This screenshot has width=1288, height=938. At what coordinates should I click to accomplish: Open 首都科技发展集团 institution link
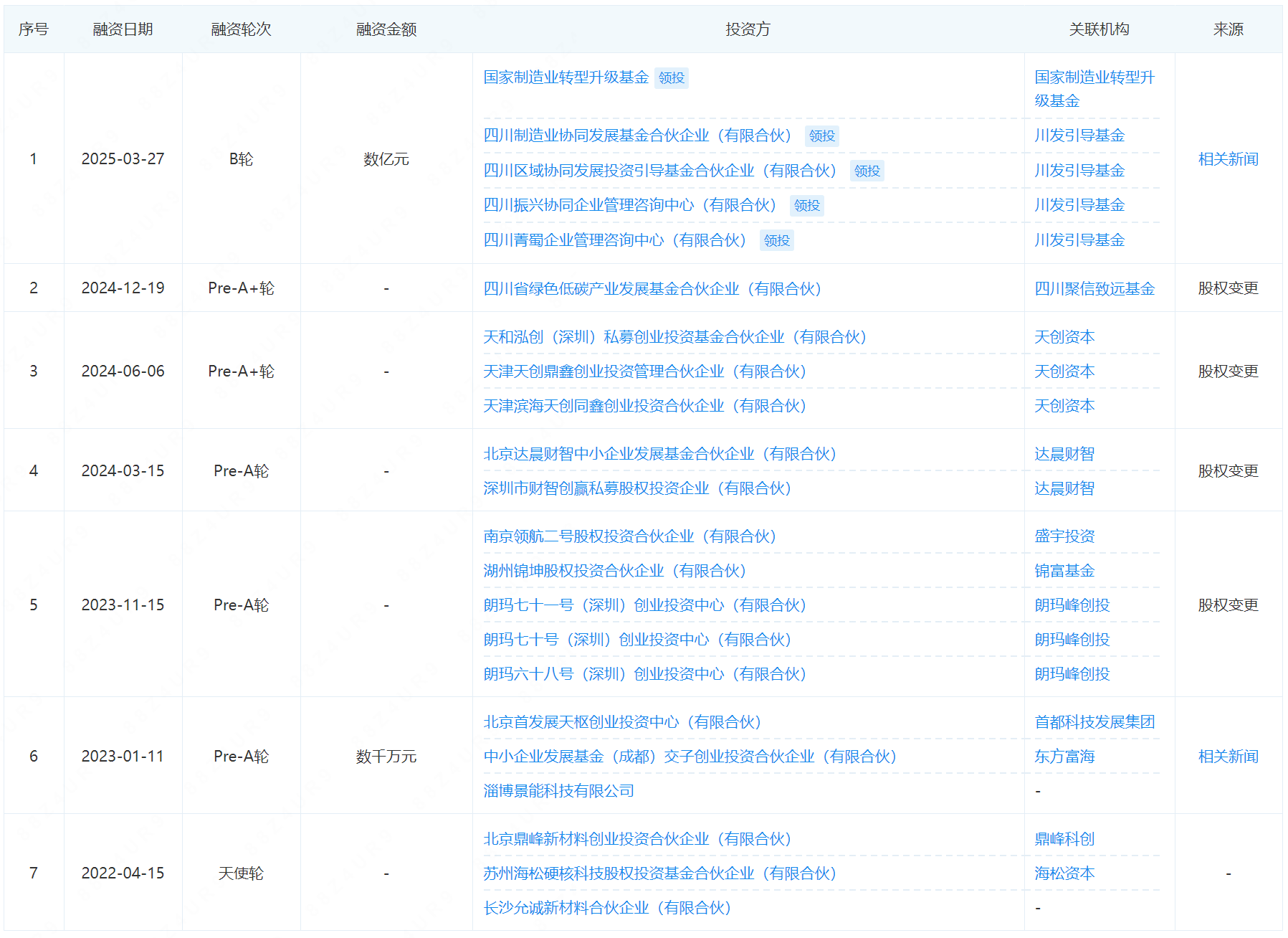[x=1094, y=722]
